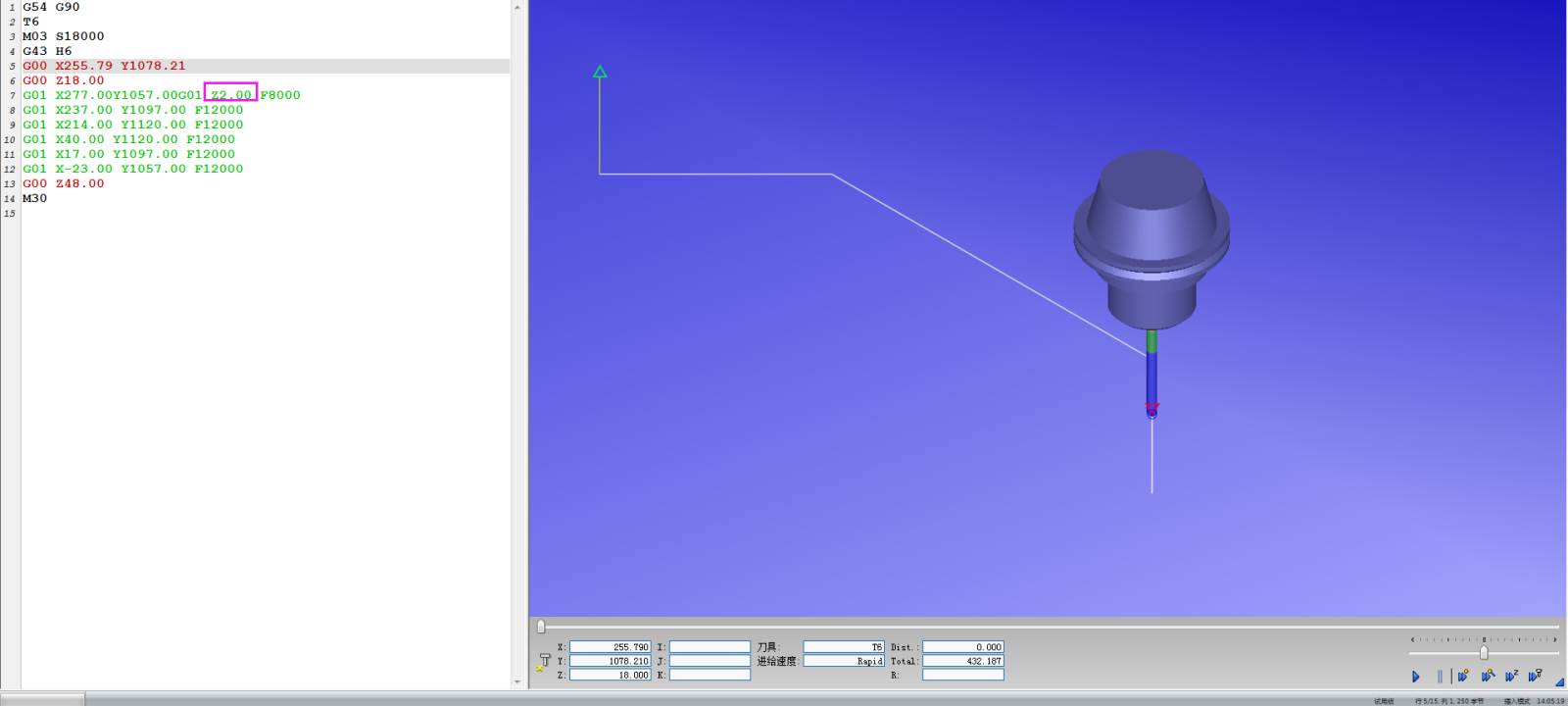Click the blue corner triangle expander
Image resolution: width=1568 pixels, height=706 pixels.
click(x=1559, y=681)
